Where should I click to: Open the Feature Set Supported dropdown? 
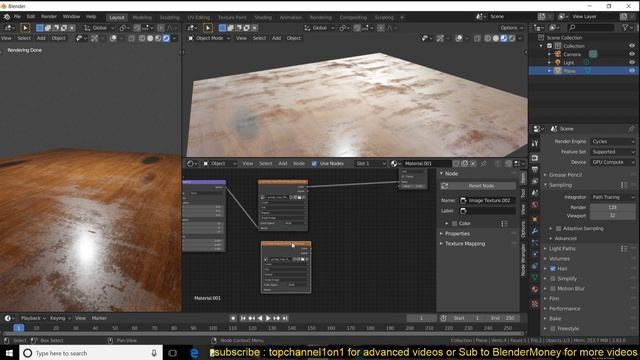[x=613, y=152]
